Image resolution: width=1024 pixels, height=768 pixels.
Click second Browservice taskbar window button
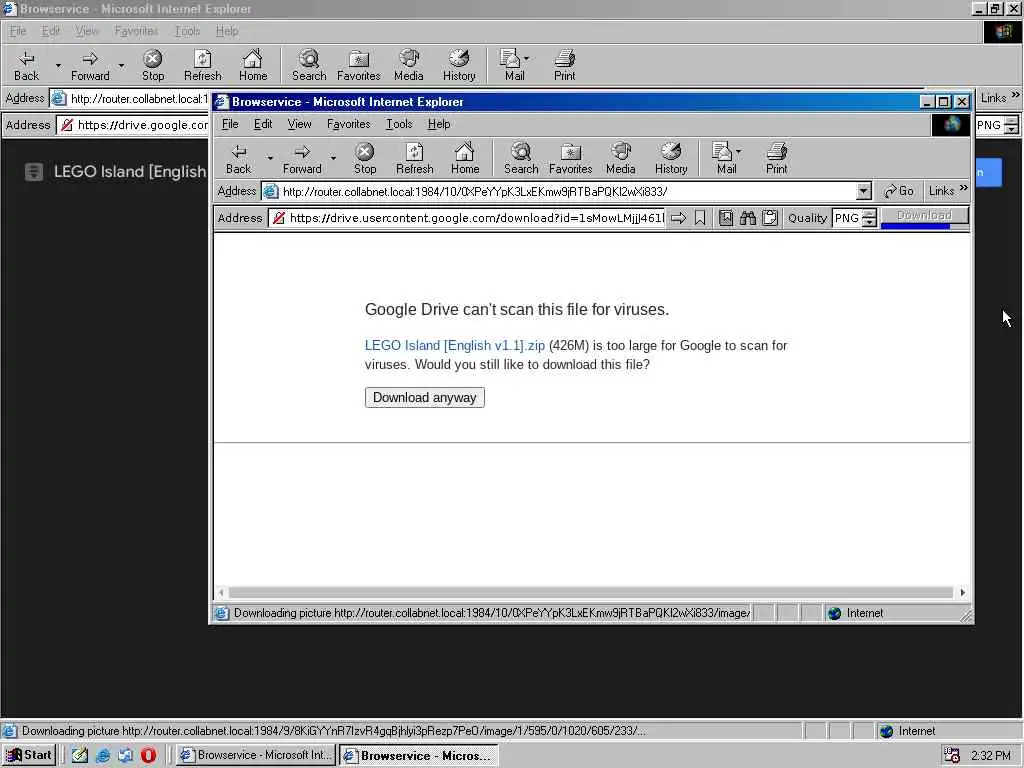coord(419,756)
